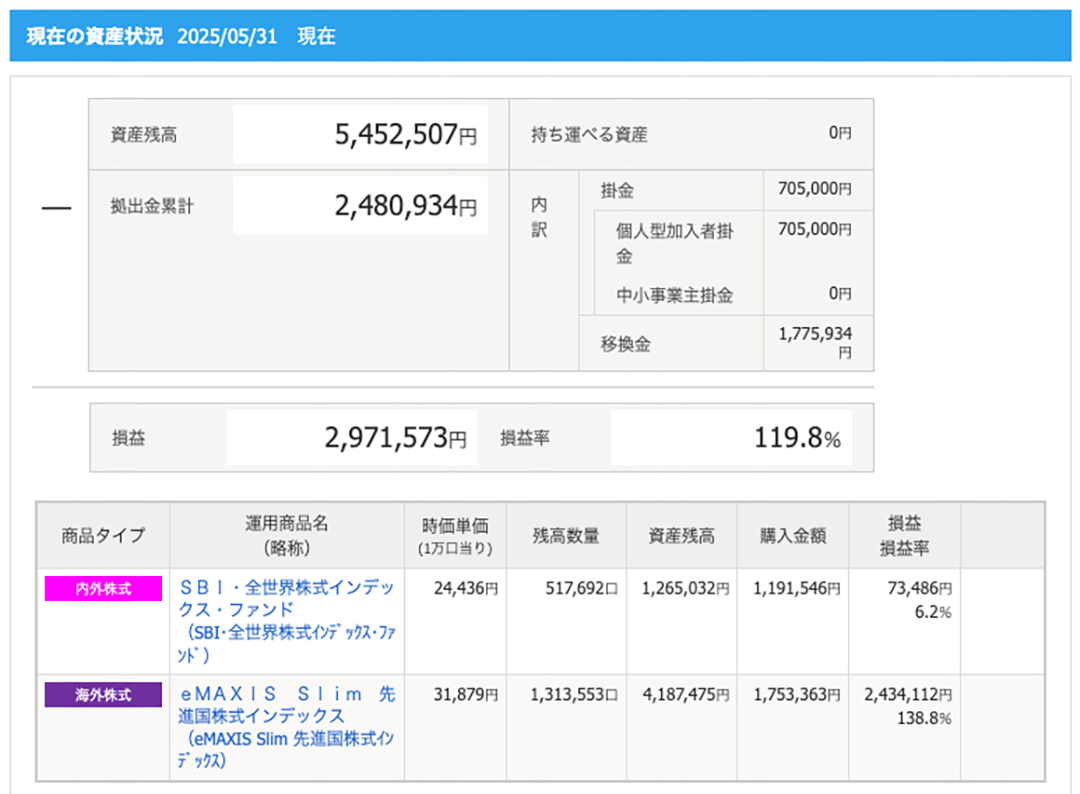Click the 損益 損益率 column header
Image resolution: width=1080 pixels, height=794 pixels.
click(904, 536)
